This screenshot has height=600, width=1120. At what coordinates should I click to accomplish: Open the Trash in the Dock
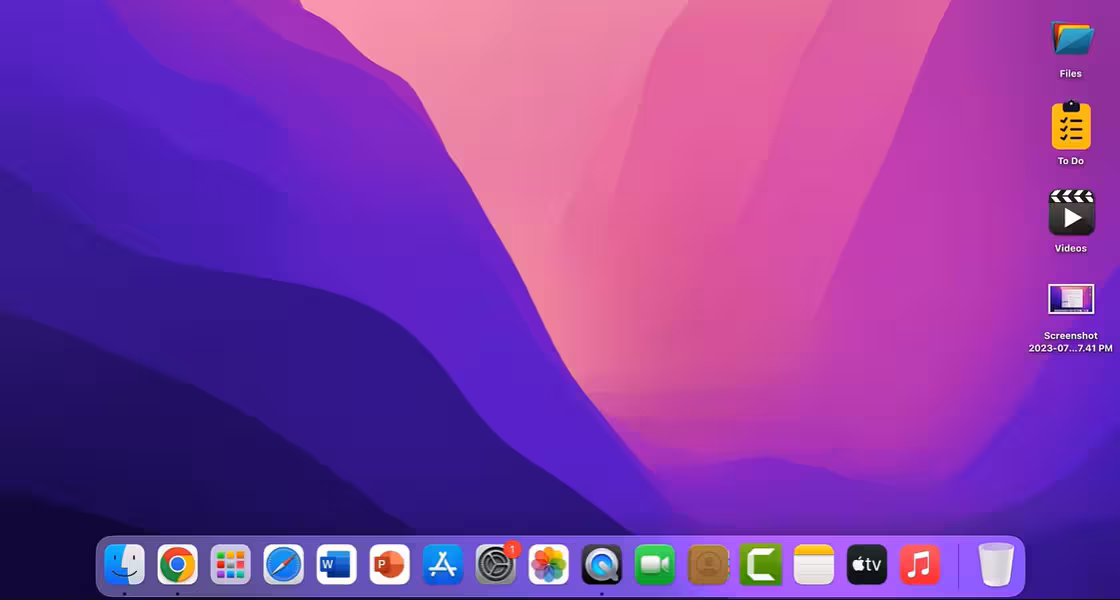pos(996,564)
